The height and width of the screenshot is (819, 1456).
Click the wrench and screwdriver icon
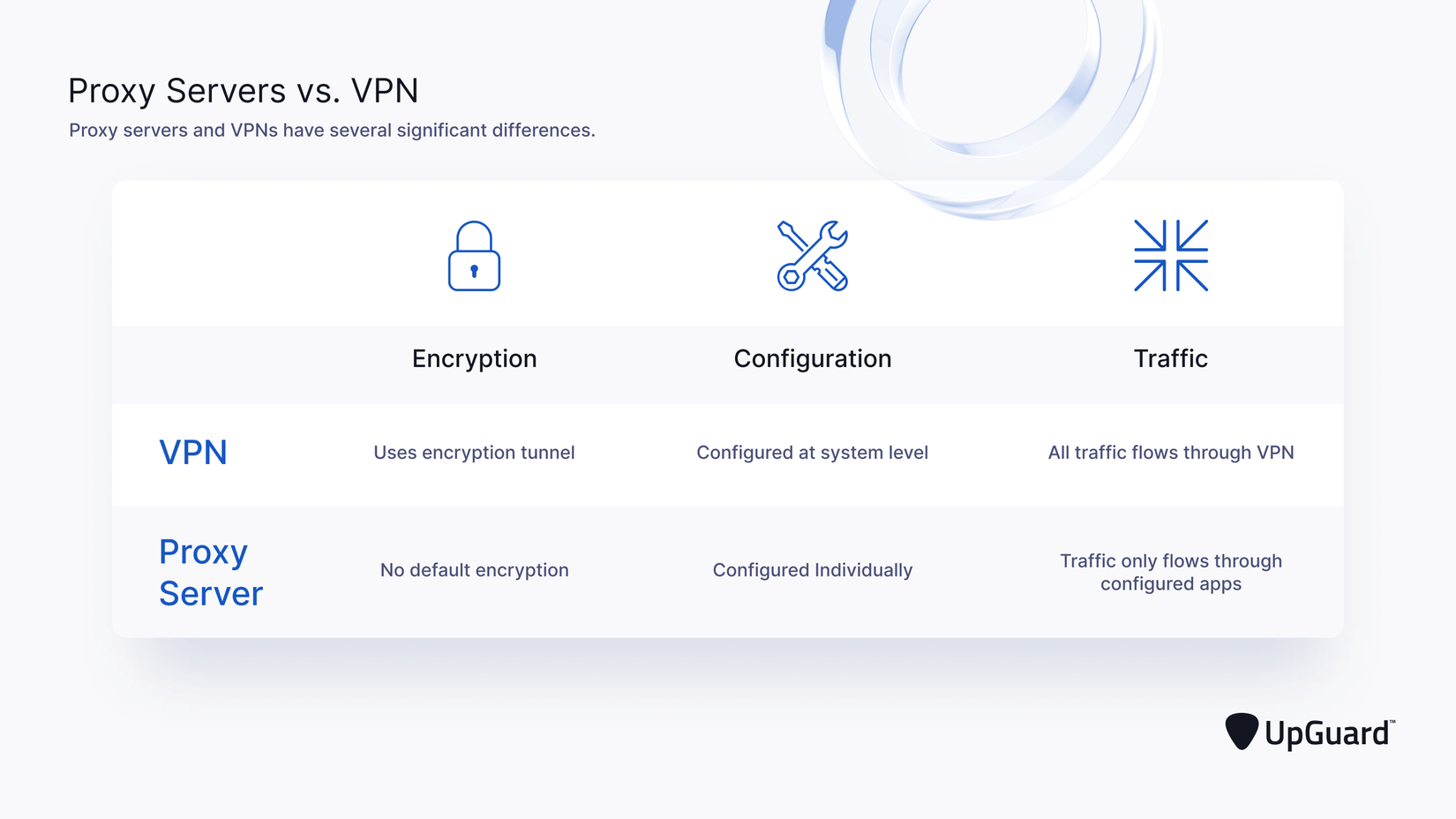point(812,256)
